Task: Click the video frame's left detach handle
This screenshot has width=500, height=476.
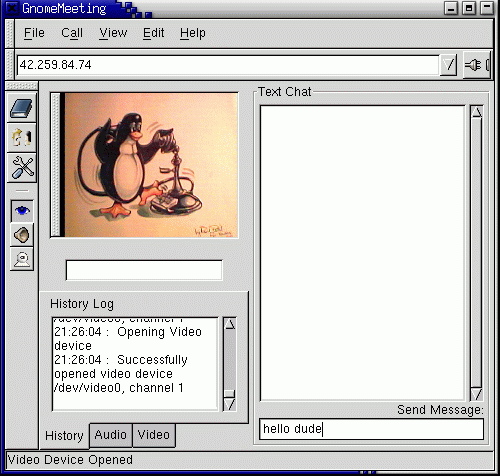Action: [x=56, y=165]
